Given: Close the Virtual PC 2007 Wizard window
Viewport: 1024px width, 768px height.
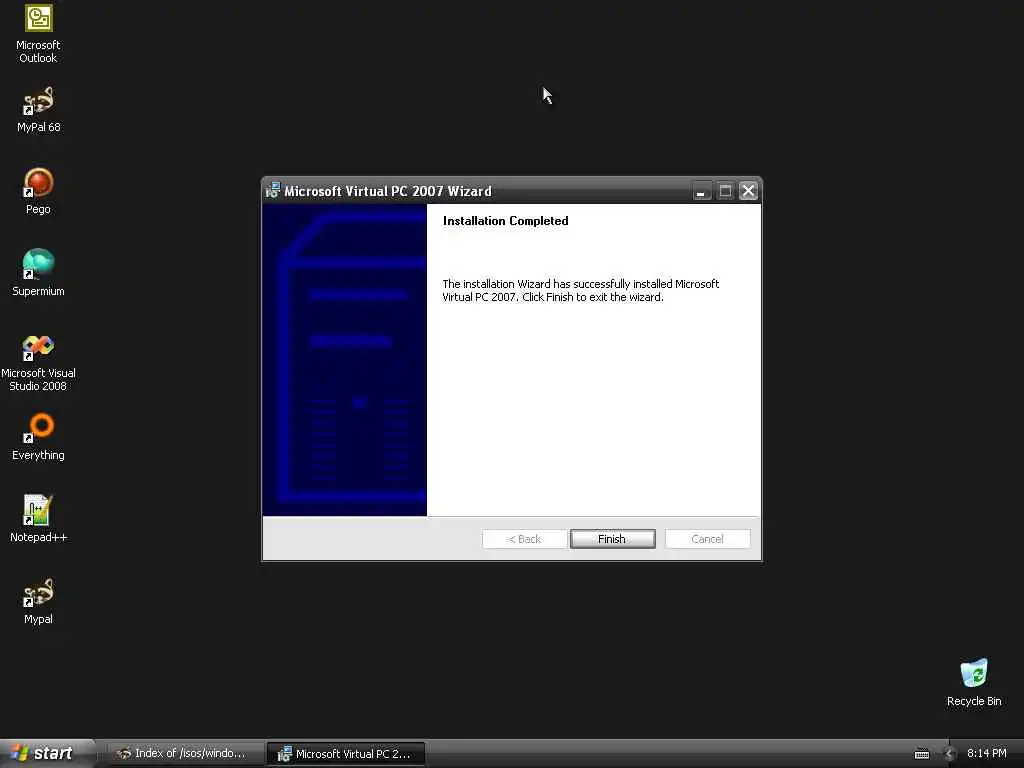Looking at the screenshot, I should tap(748, 191).
